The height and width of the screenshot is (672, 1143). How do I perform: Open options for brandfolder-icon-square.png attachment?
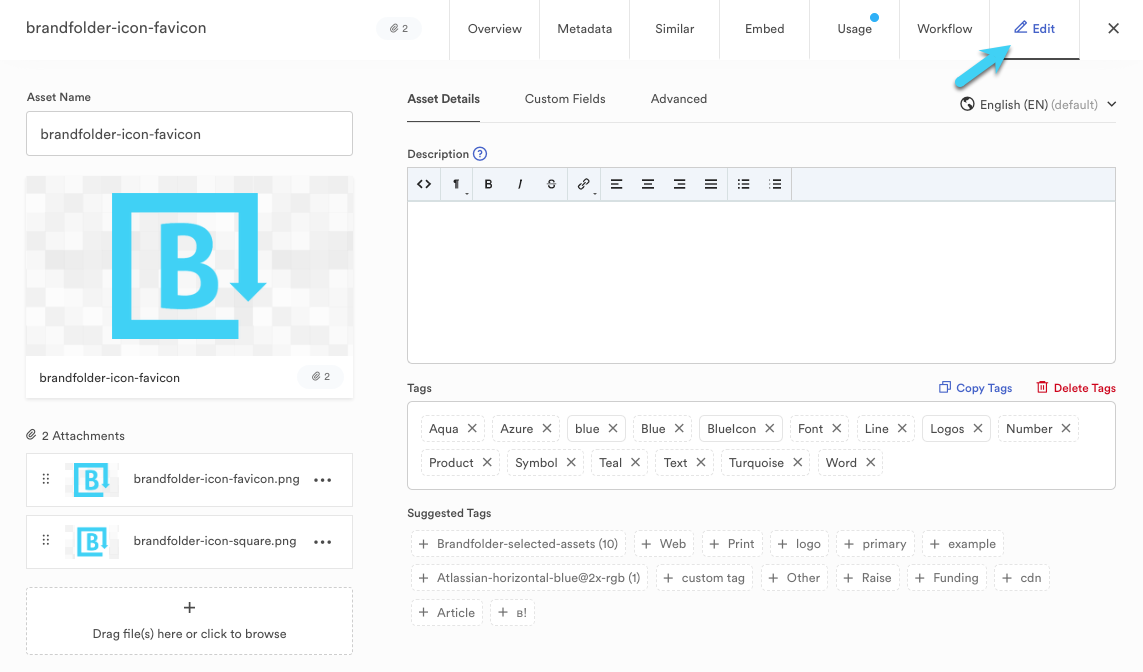click(322, 542)
